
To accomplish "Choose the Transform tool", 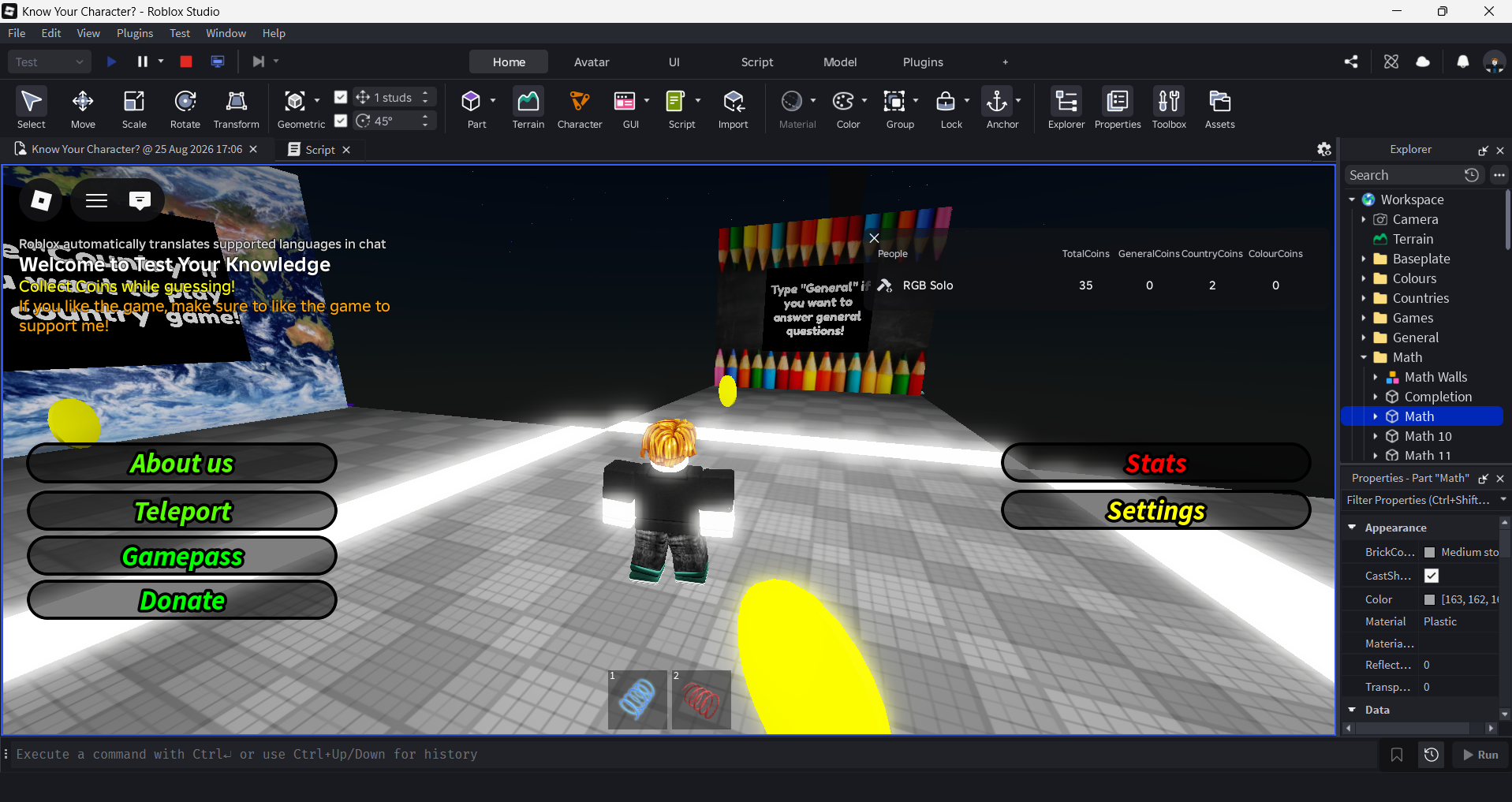I will point(236,108).
